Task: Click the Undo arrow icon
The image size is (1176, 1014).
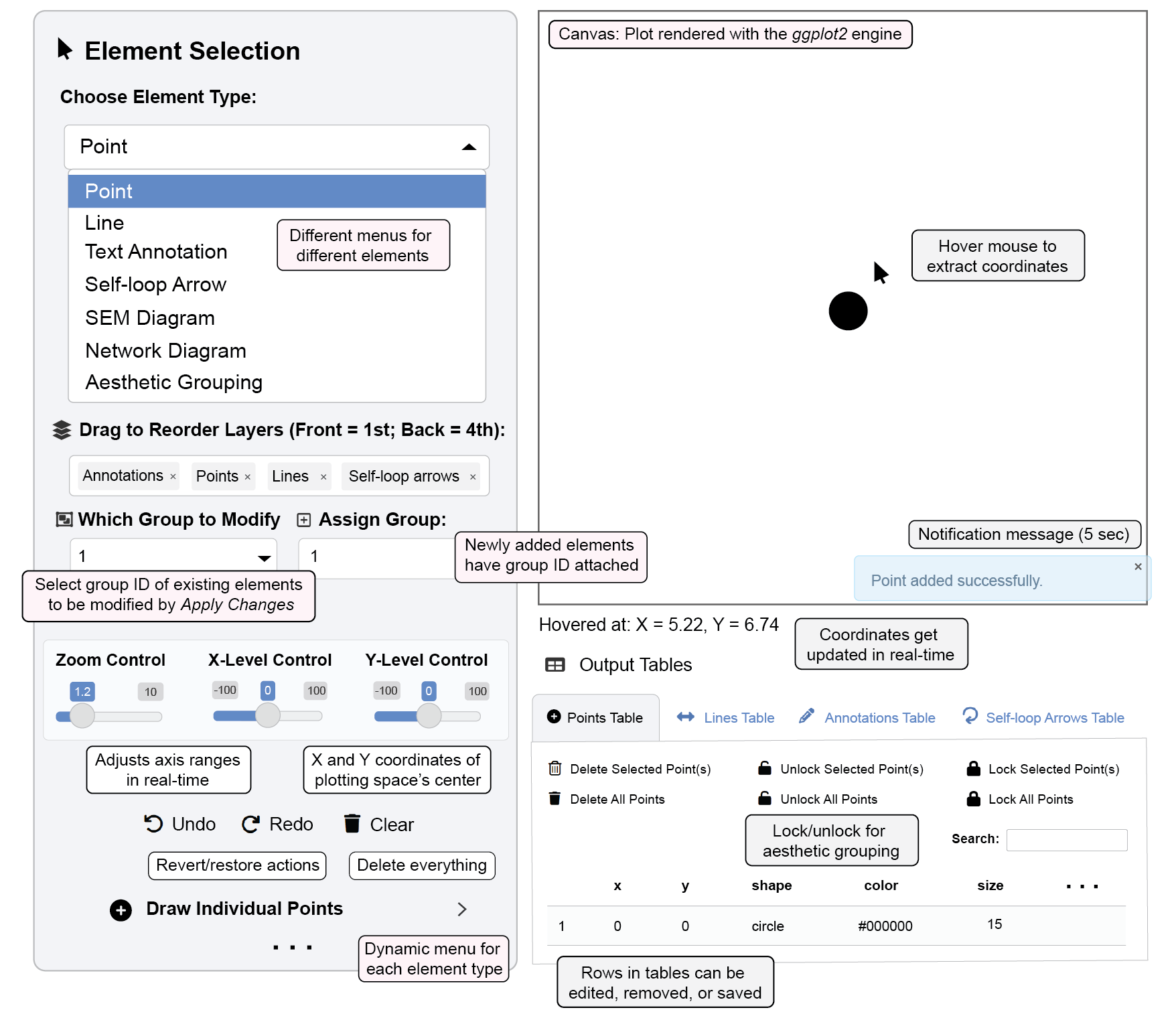Action: click(153, 824)
